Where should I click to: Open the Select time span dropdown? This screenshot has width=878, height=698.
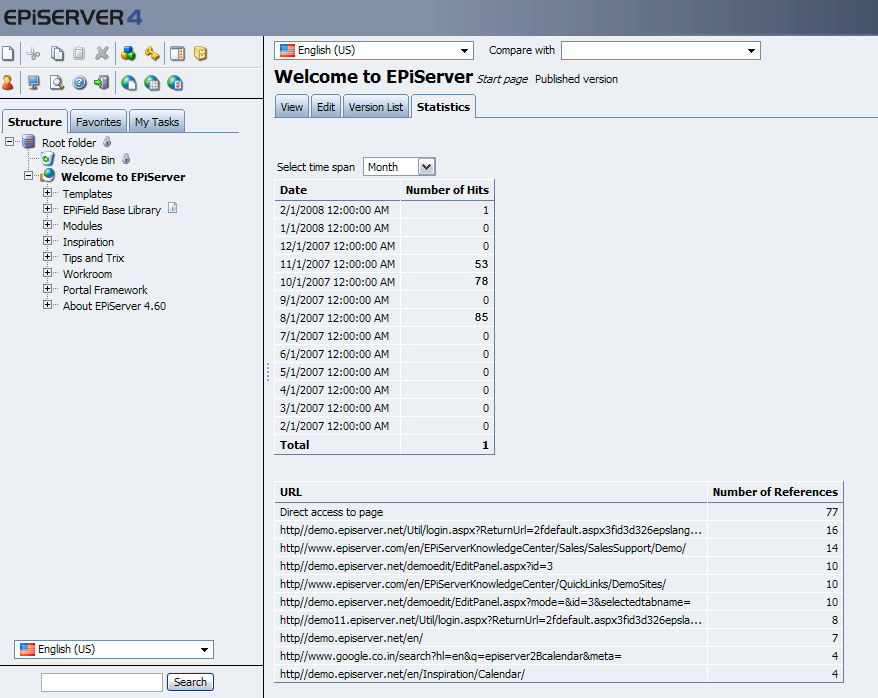[427, 167]
